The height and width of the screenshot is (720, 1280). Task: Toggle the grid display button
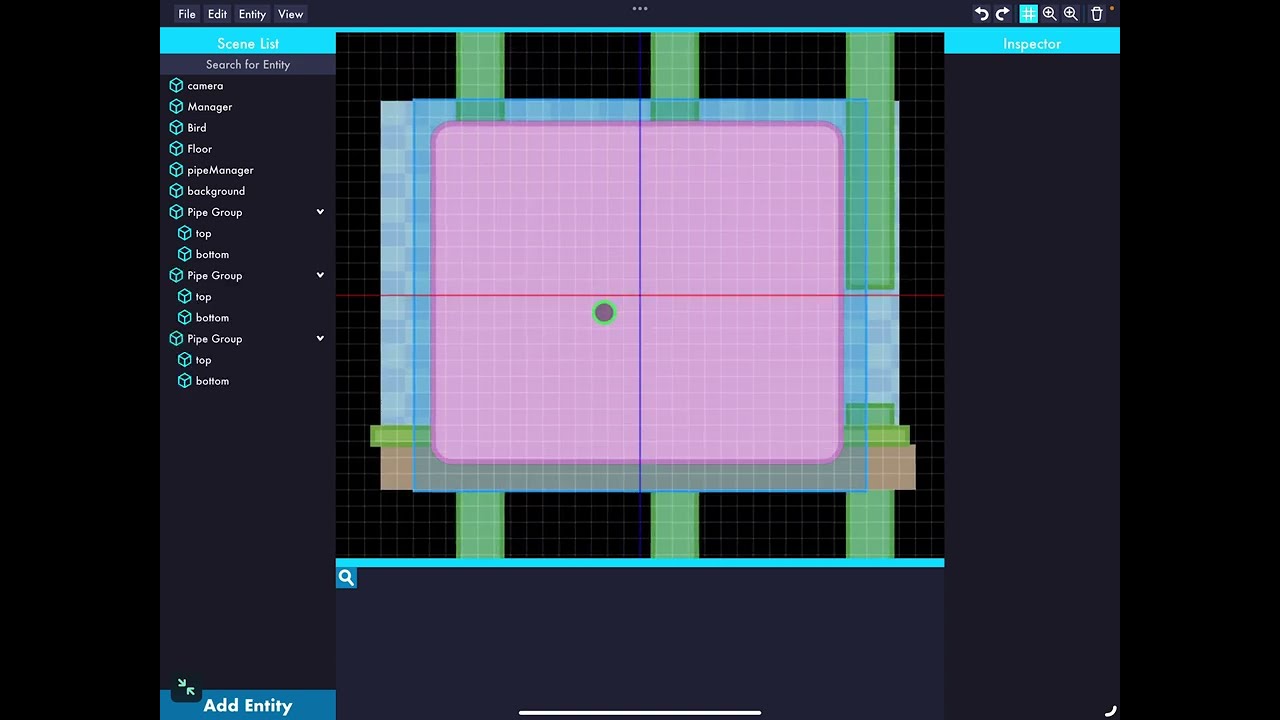pos(1028,14)
